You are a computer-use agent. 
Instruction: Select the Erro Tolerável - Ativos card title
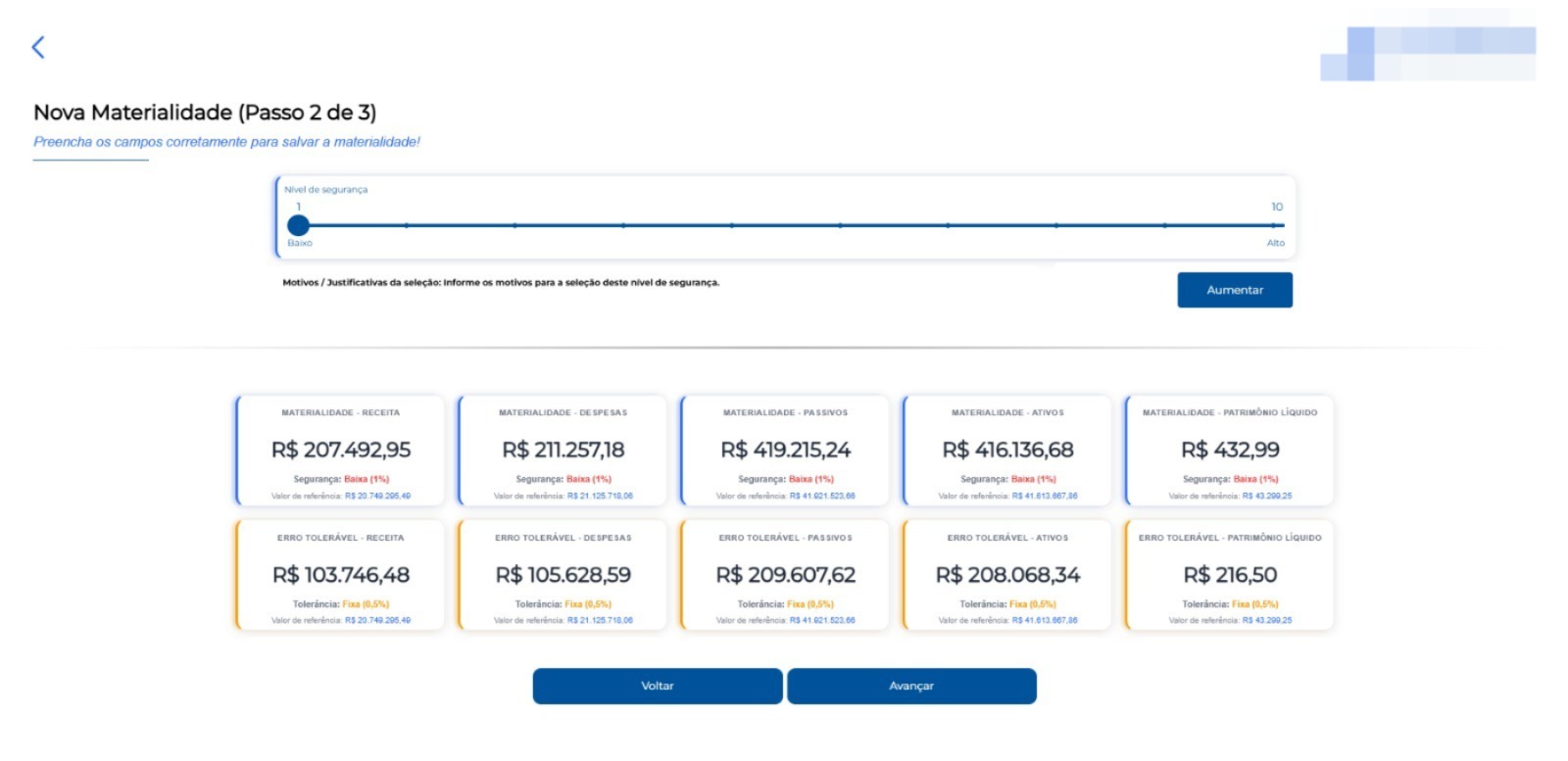click(x=1007, y=538)
